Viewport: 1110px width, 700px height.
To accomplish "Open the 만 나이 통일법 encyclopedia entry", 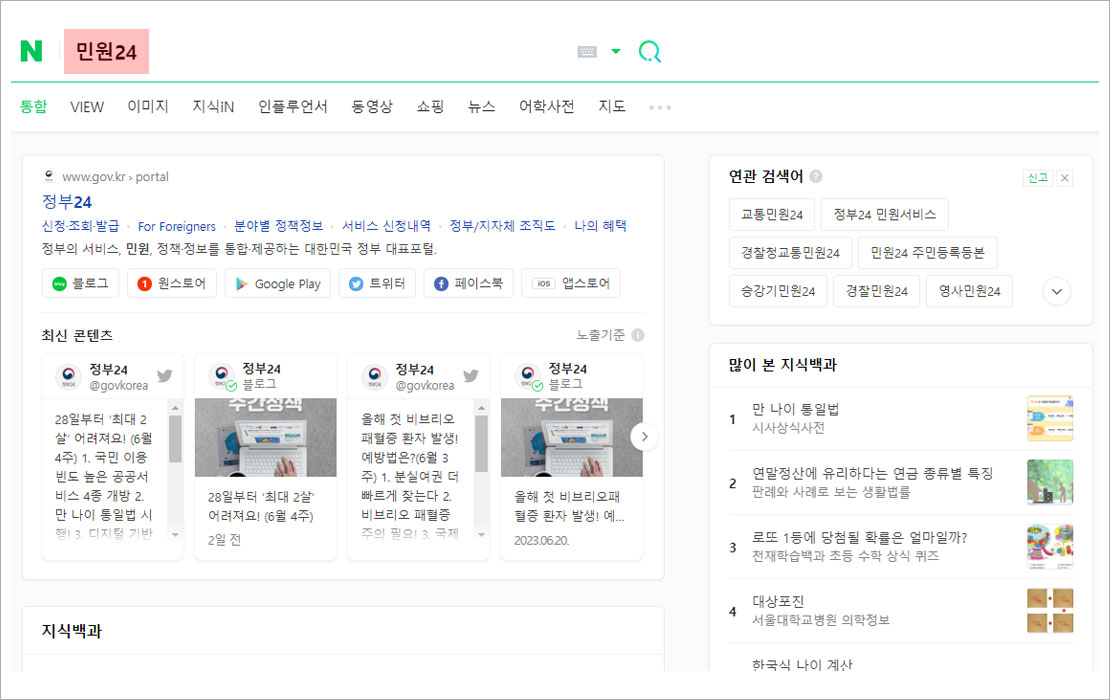I will [x=796, y=409].
